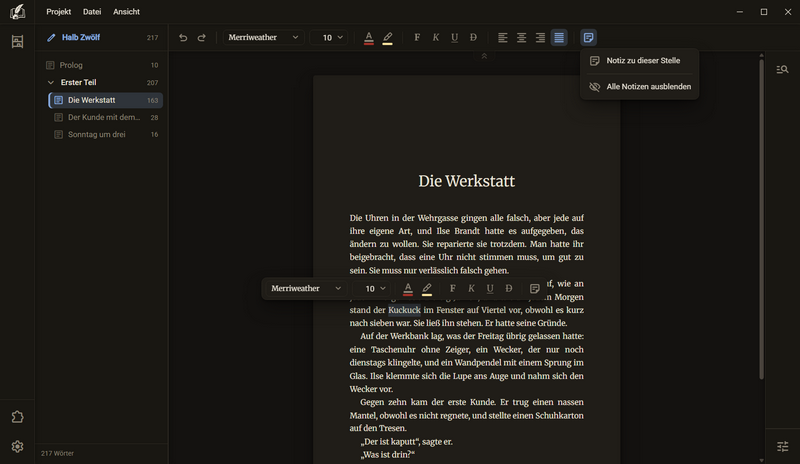The height and width of the screenshot is (464, 800).
Task: Click the Der Kunde mit dem... document icon
Action: pyautogui.click(x=59, y=117)
